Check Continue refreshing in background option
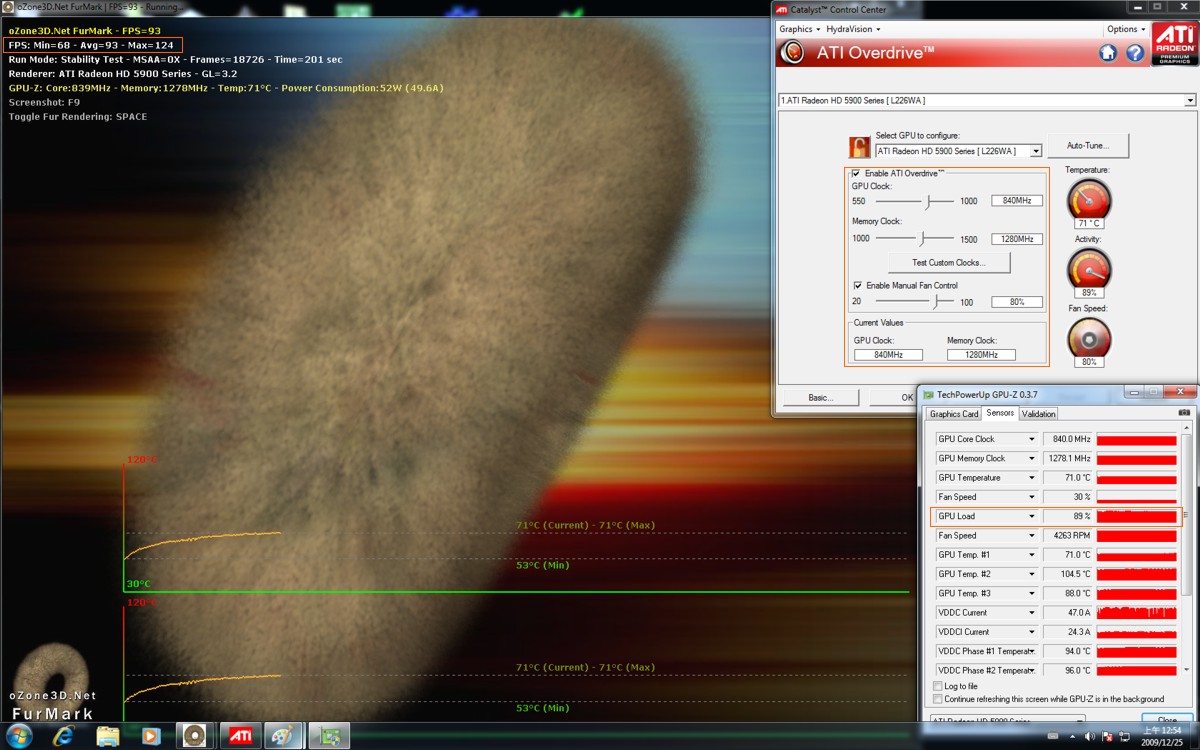 click(x=937, y=699)
